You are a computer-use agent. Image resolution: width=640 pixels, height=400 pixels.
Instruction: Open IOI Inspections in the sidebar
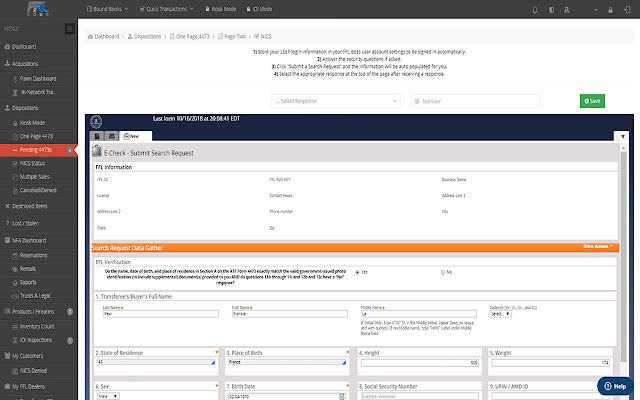38,340
